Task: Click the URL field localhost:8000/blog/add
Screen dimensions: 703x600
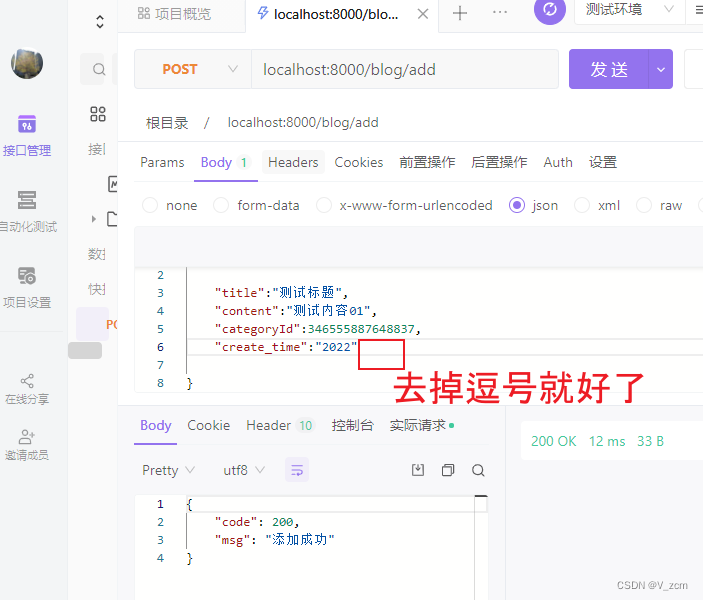Action: (x=405, y=70)
